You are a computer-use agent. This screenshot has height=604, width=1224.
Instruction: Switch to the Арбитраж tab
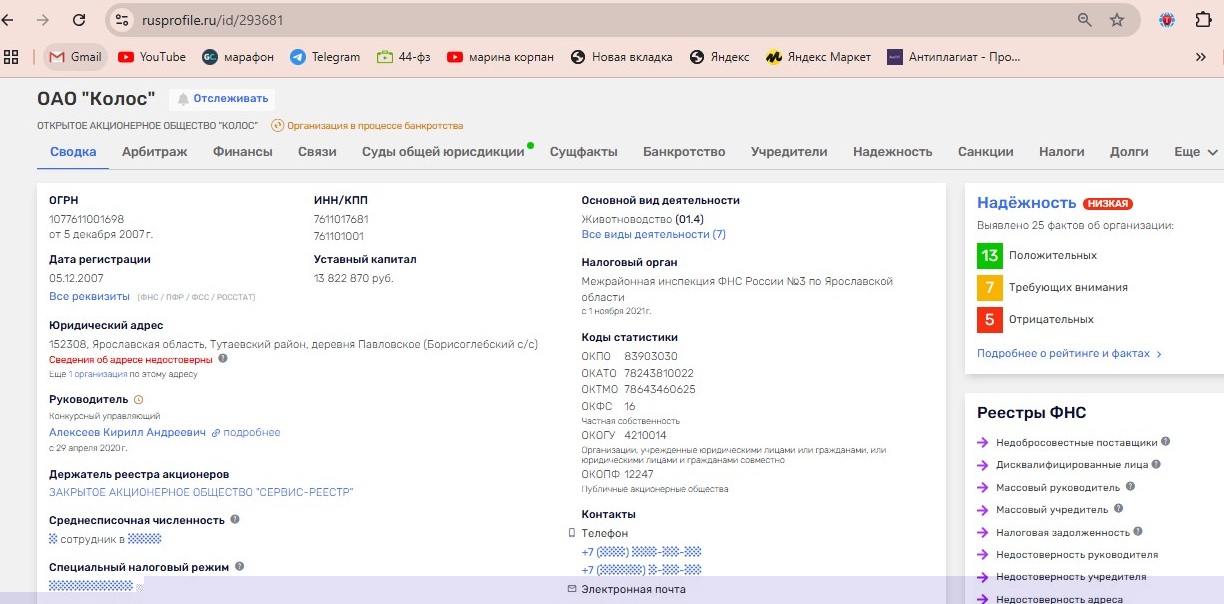pyautogui.click(x=155, y=152)
